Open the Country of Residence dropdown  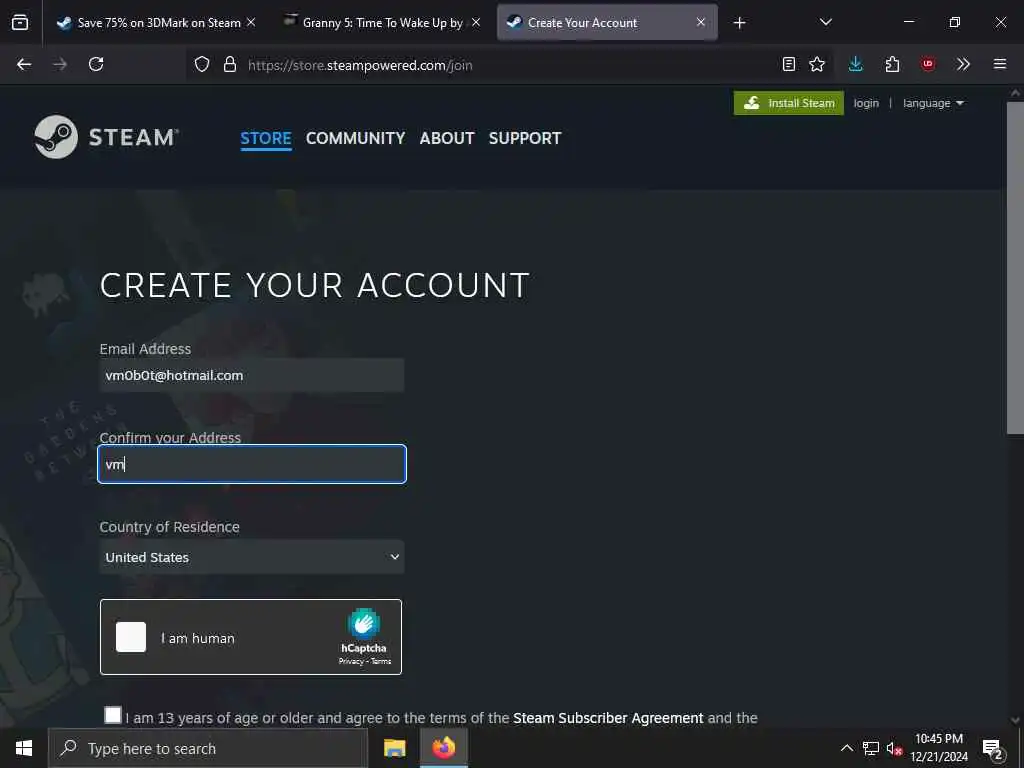[251, 557]
